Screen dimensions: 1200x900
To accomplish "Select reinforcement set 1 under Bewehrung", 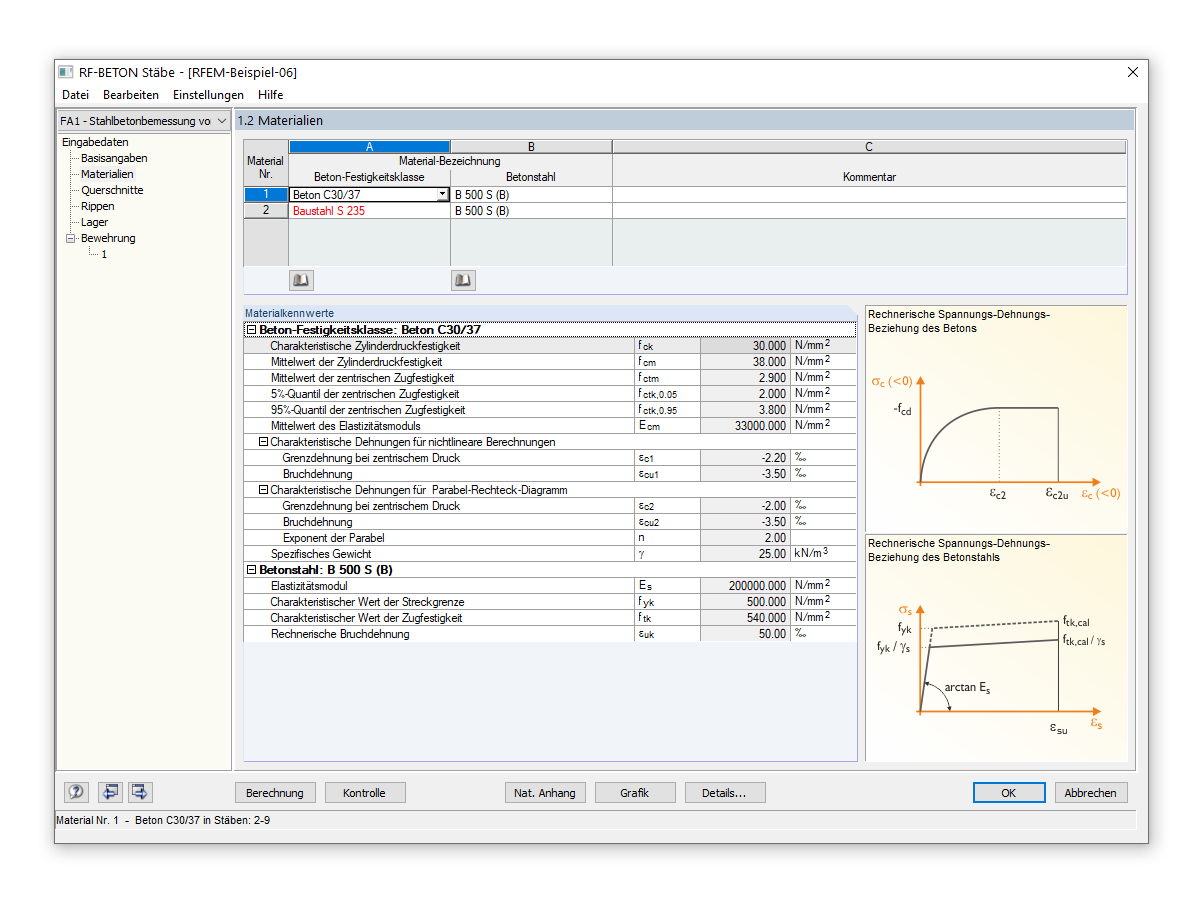I will pos(104,254).
